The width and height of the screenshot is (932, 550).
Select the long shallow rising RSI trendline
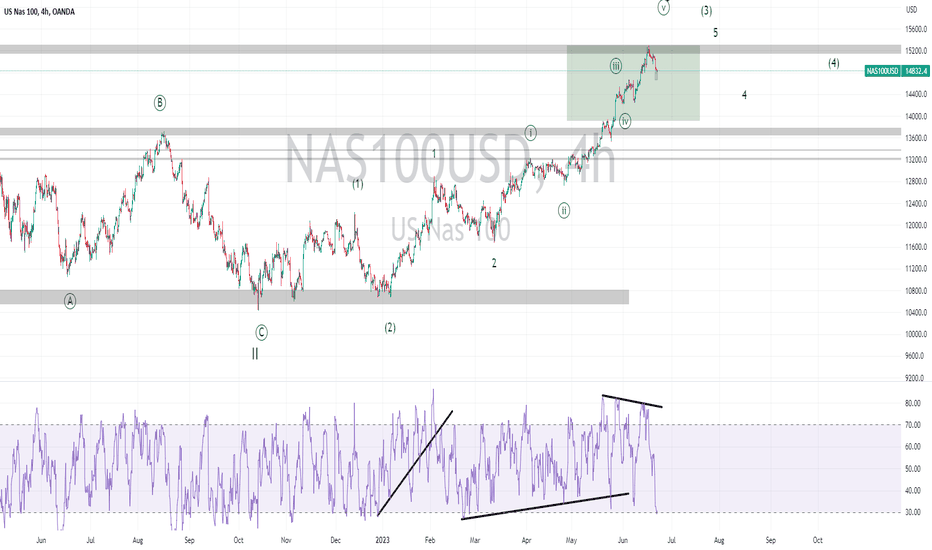(545, 506)
